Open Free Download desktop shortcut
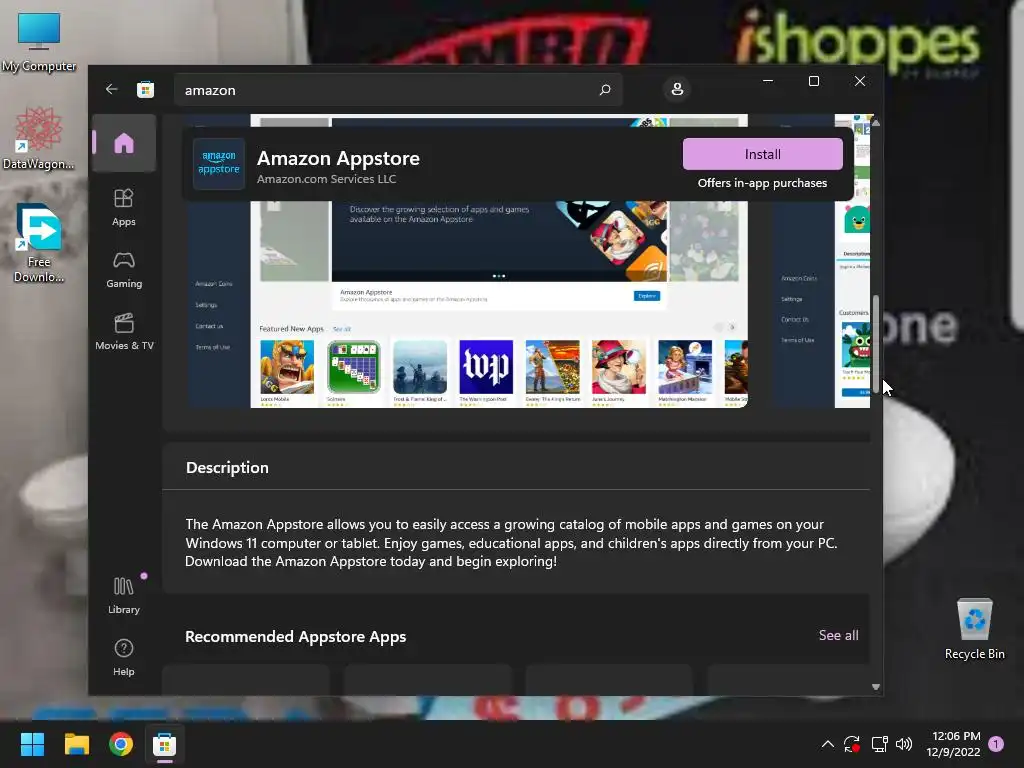1024x768 pixels. [39, 243]
